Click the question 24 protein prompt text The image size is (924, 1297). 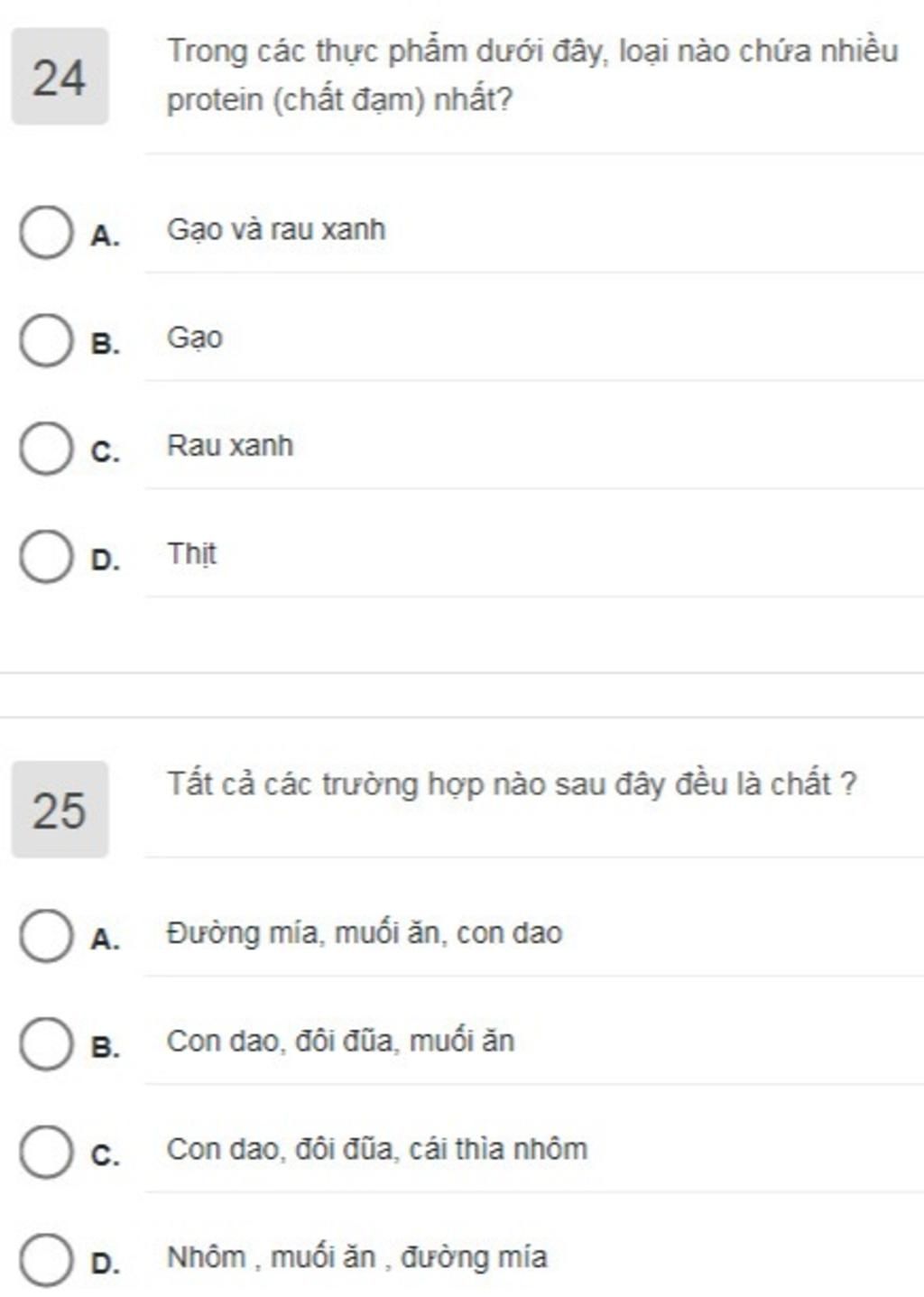532,75
